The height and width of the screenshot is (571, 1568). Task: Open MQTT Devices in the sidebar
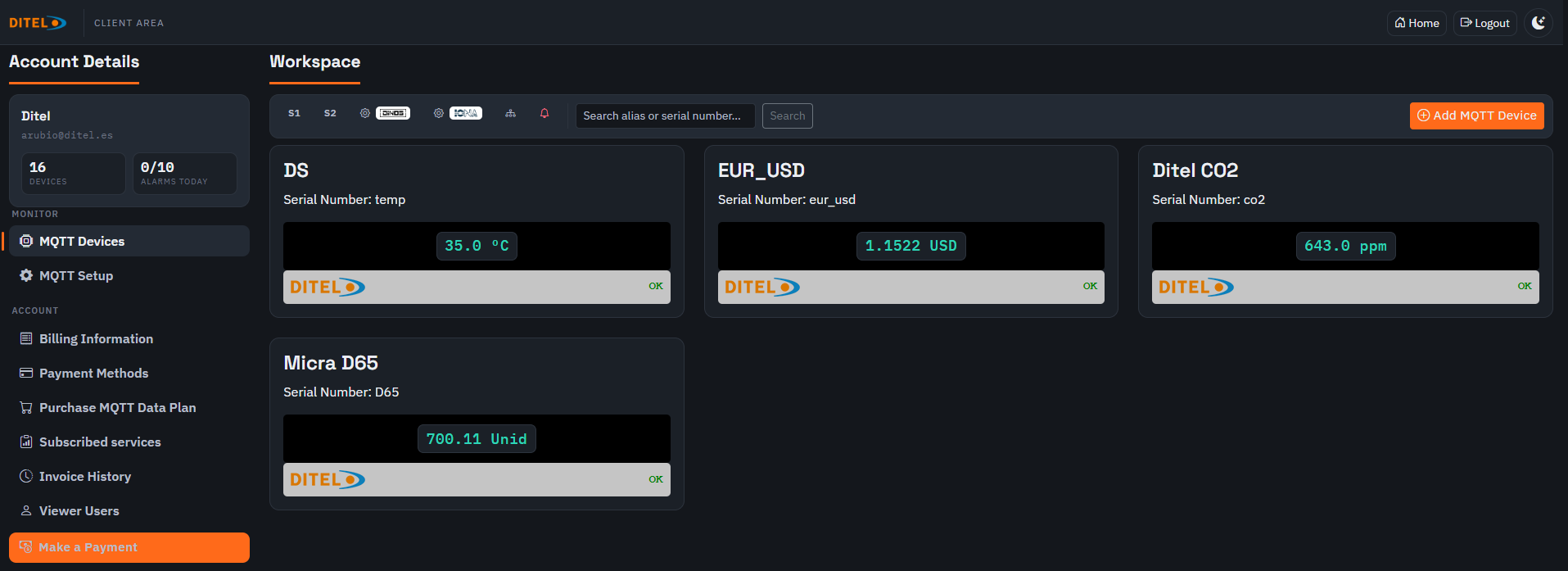(x=129, y=241)
